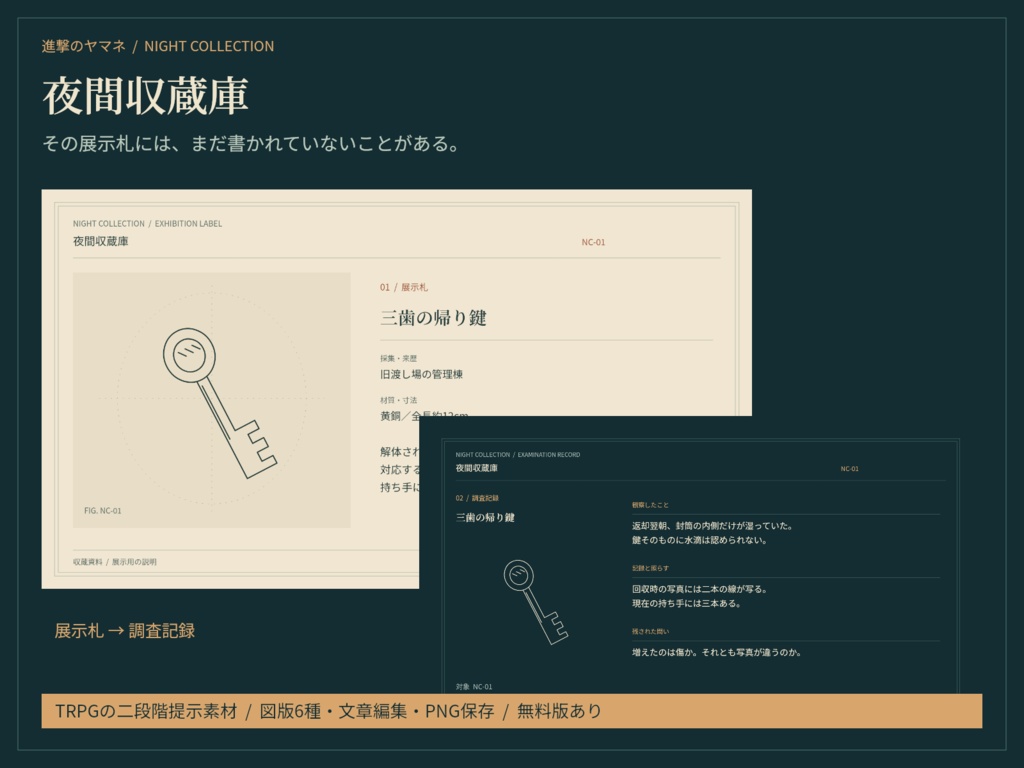1024x768 pixels.
Task: Click the figure caption 'FIG. NC-01'
Action: [x=103, y=511]
